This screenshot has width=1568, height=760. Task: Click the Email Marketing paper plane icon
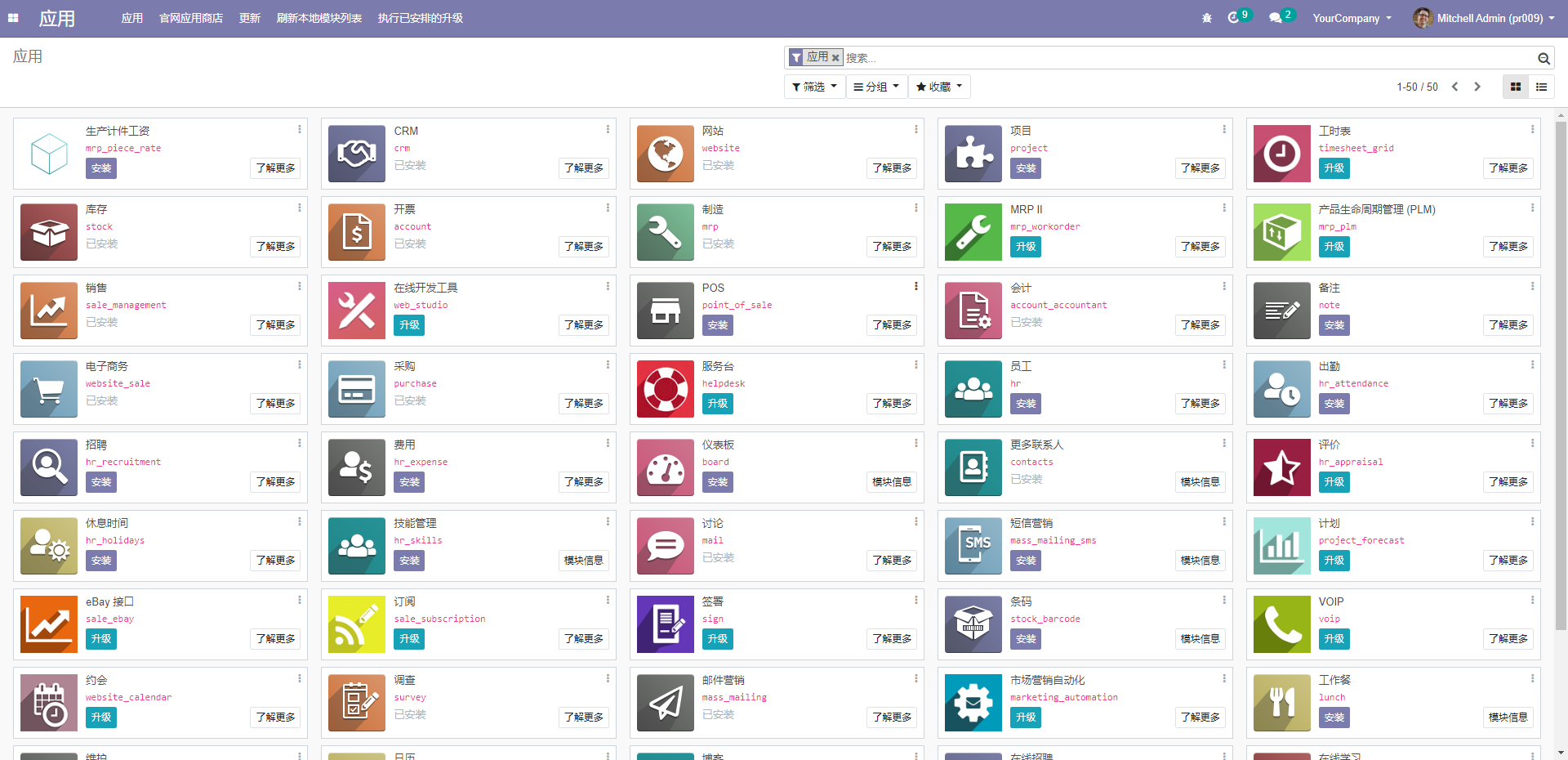pos(666,703)
